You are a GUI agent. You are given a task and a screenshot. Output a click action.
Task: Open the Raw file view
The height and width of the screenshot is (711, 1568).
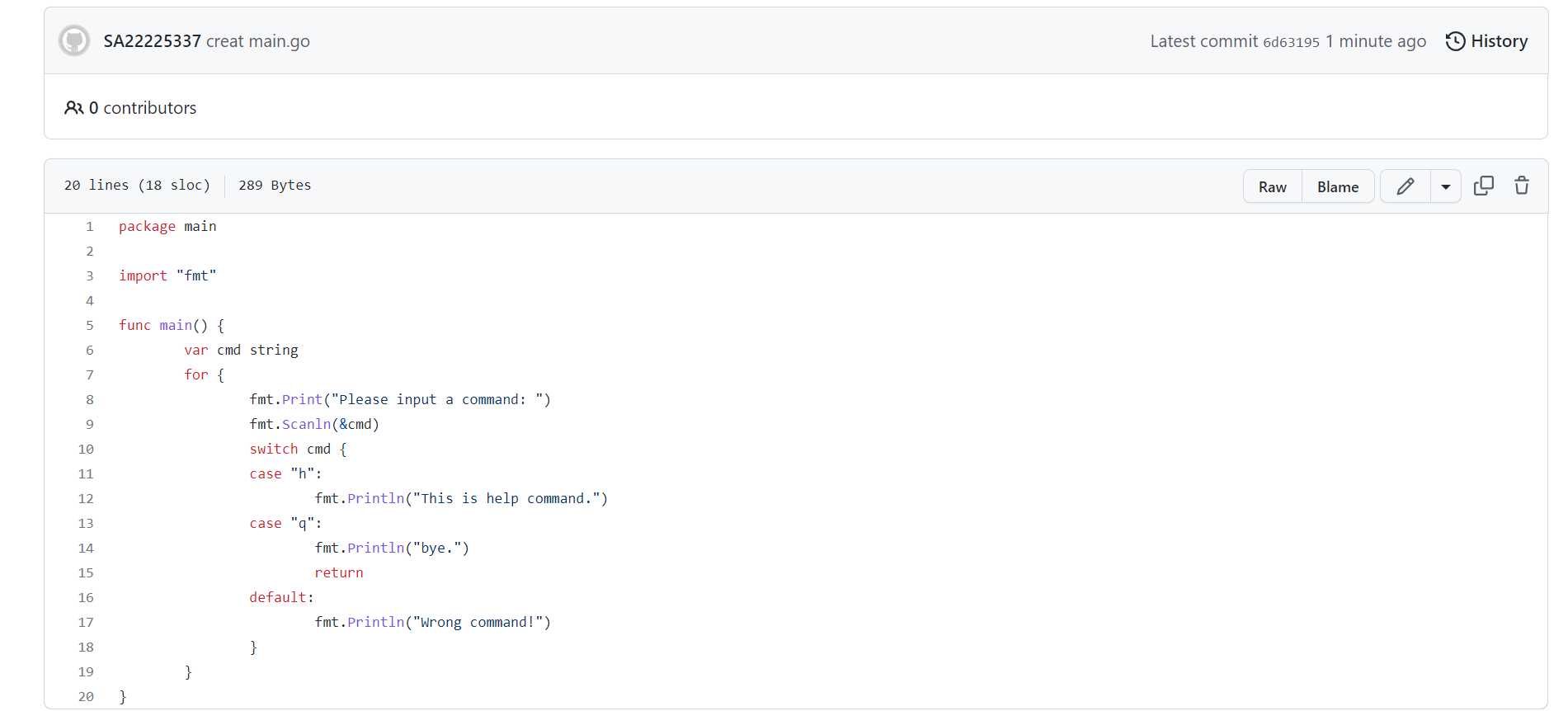pos(1272,187)
